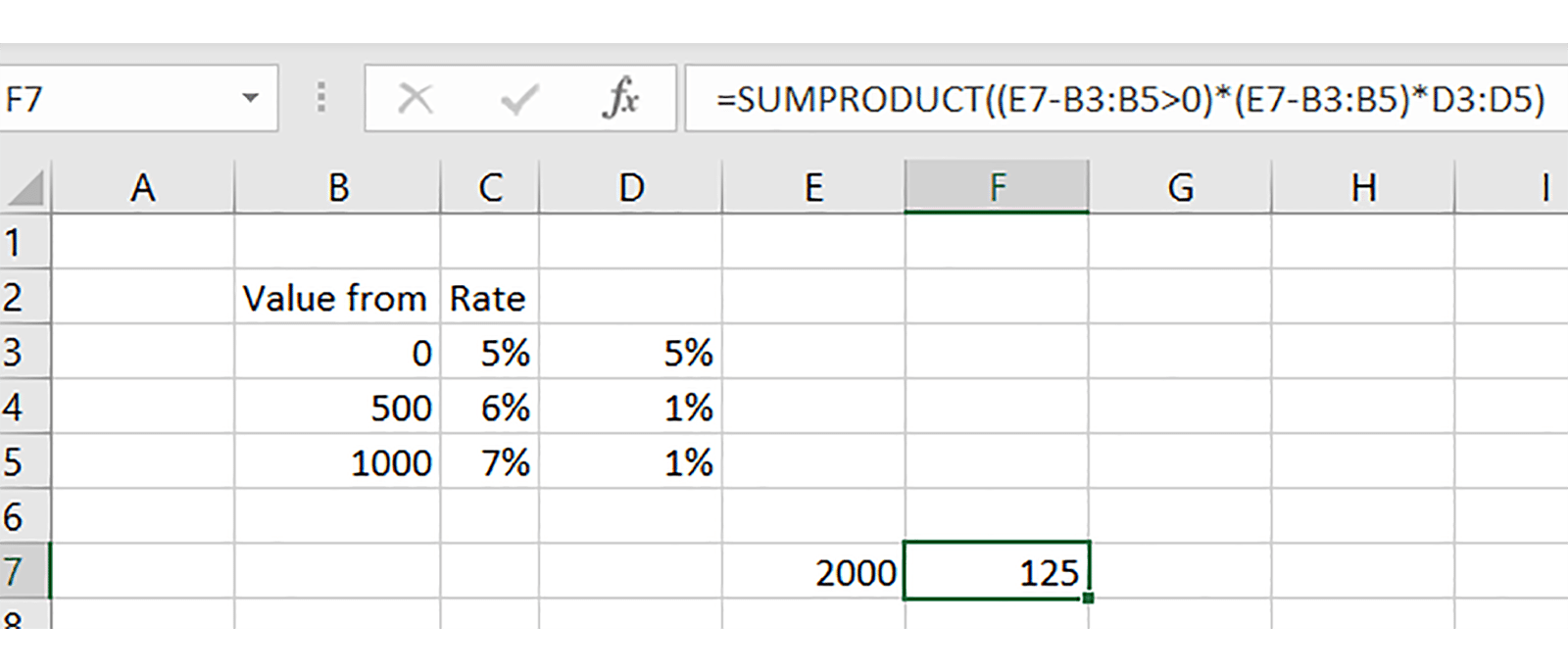This screenshot has width=1568, height=672.
Task: Click the SUMPRODUCT formula in formula bar
Action: tap(1127, 99)
